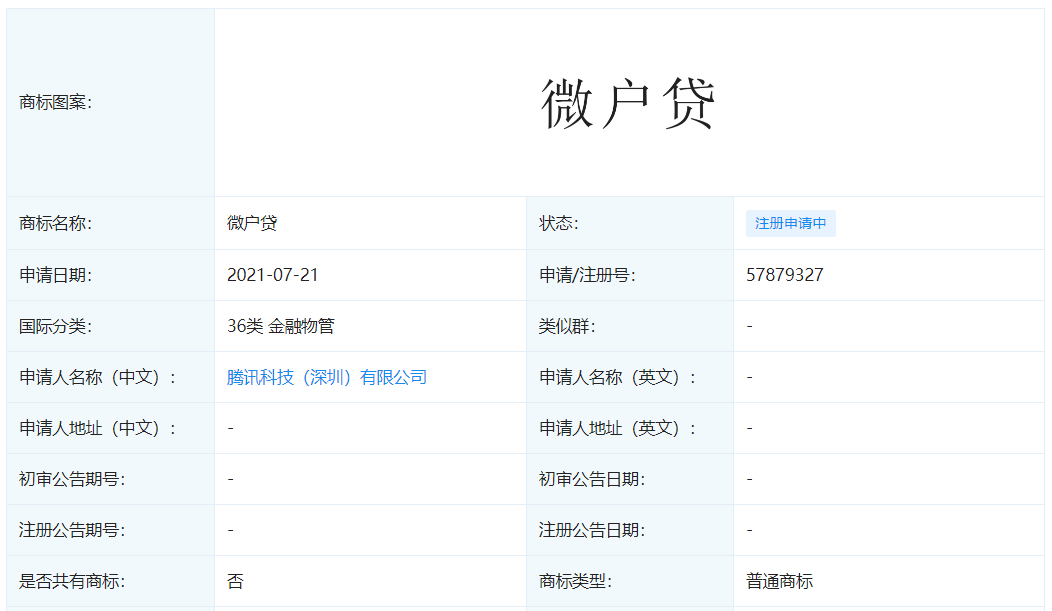The image size is (1052, 611).
Task: Click the 类似群 label
Action: click(x=567, y=327)
